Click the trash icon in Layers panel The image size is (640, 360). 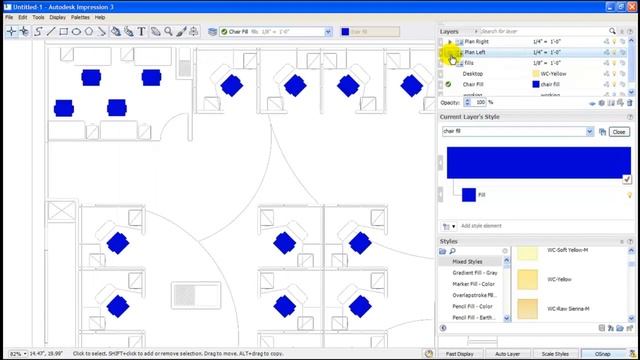click(629, 103)
